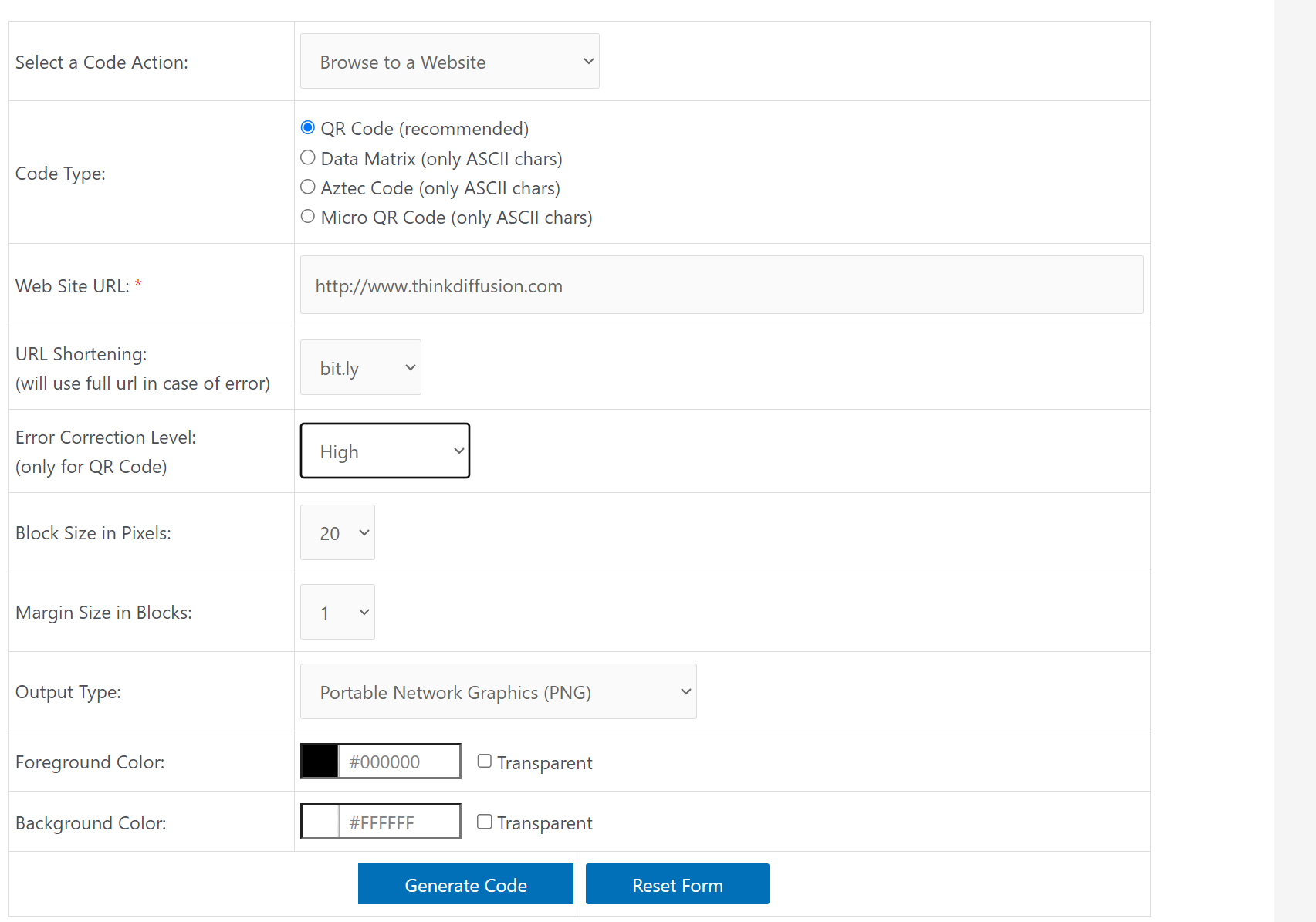
Task: Click the Web Site URL input field
Action: (x=722, y=285)
